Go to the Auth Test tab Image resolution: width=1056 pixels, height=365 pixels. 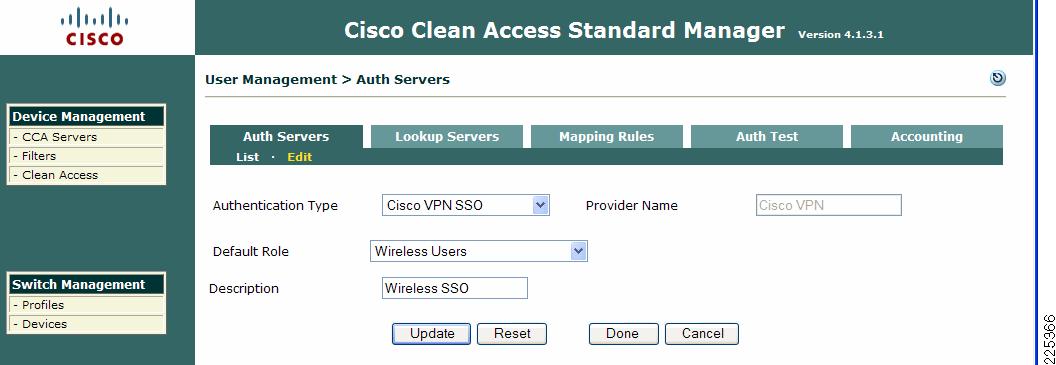(766, 137)
